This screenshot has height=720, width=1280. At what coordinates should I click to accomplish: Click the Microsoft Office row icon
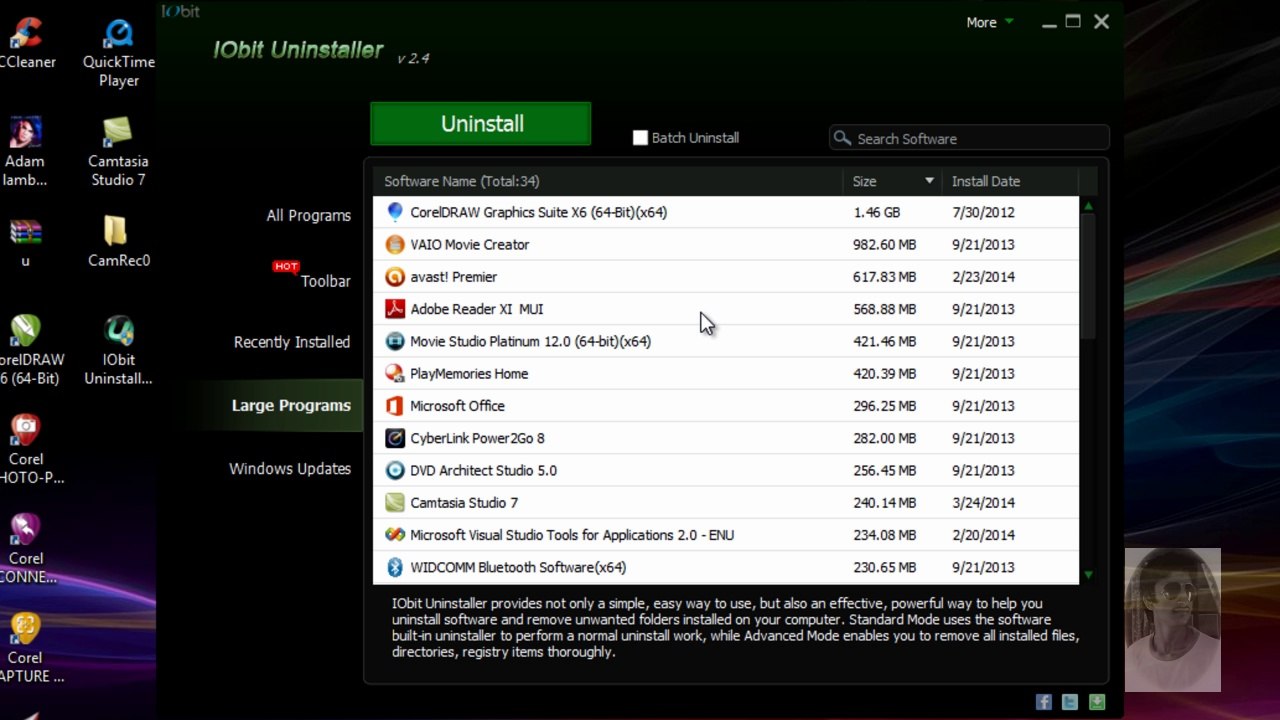(x=395, y=406)
